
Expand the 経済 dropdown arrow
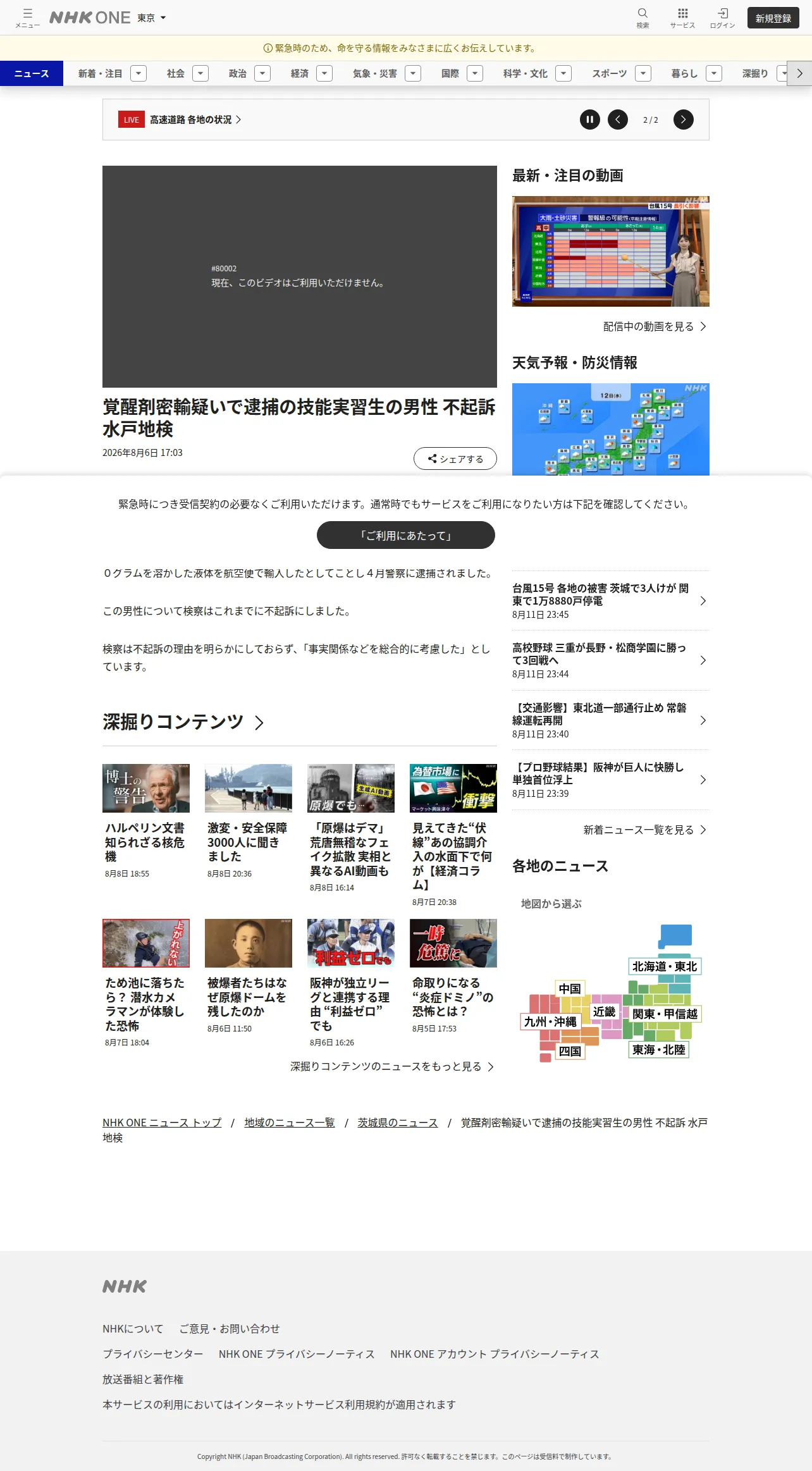[324, 73]
